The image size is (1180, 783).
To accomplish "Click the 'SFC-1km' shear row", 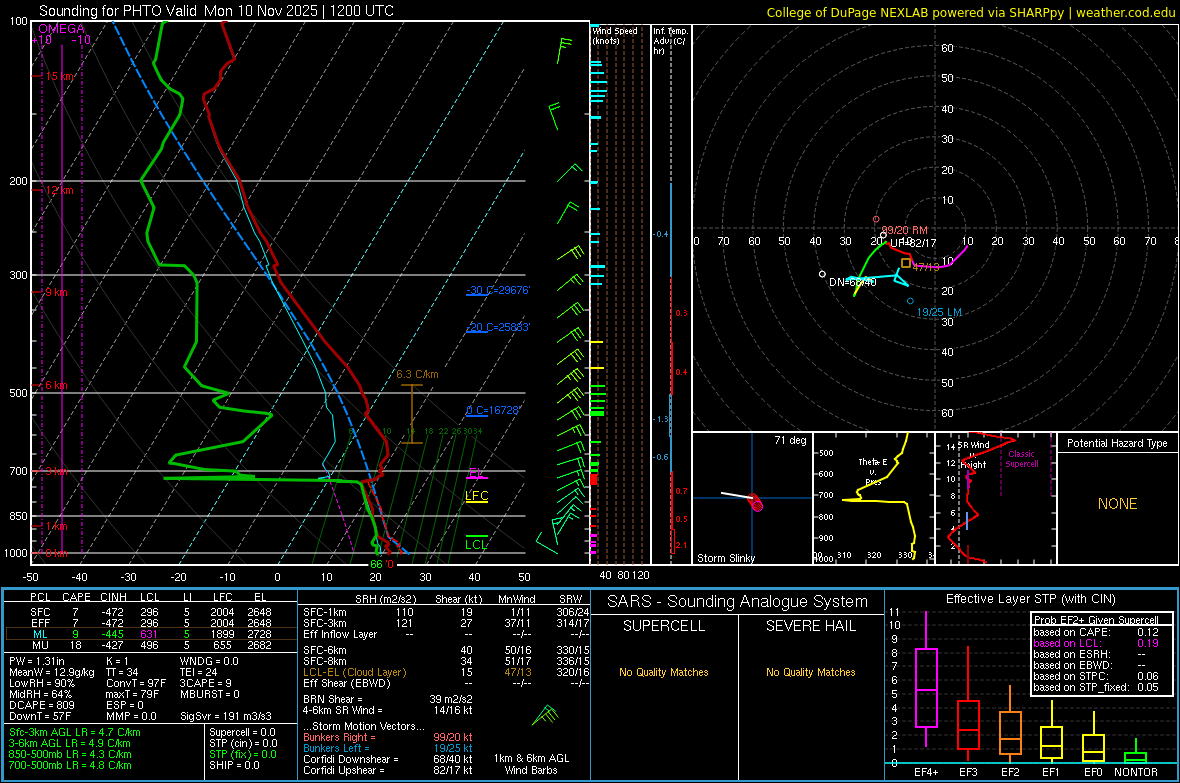I will (x=446, y=612).
